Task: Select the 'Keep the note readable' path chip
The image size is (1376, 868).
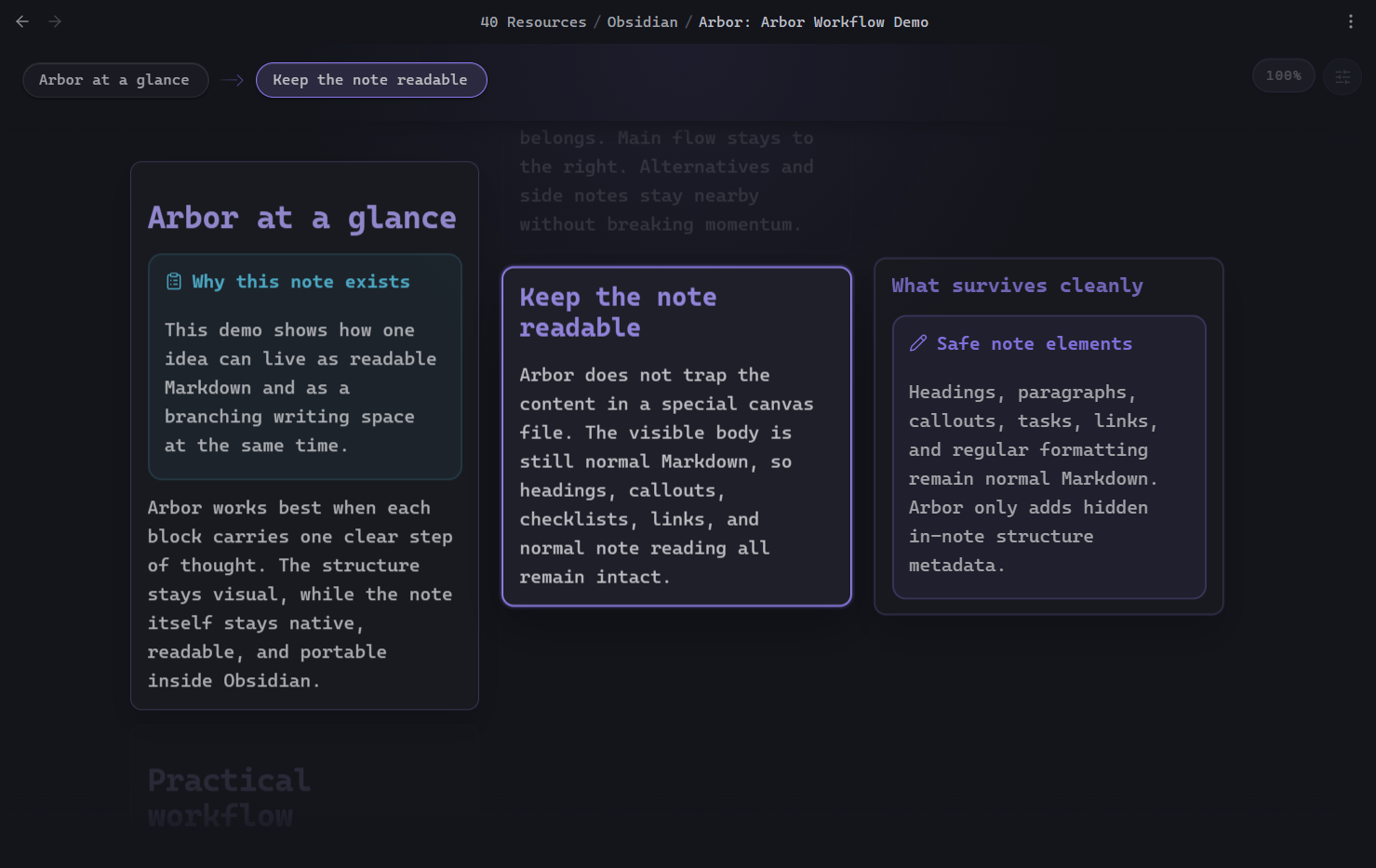Action: (371, 80)
